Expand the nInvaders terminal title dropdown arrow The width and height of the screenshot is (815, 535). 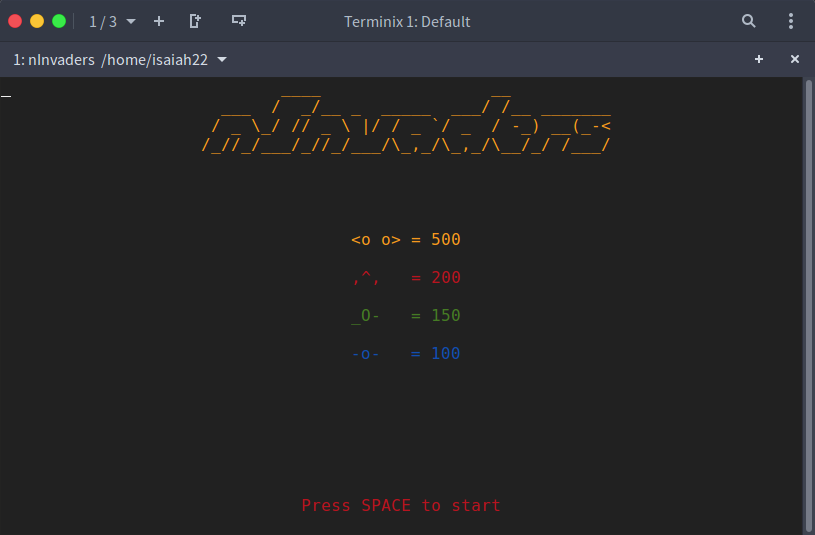(222, 60)
